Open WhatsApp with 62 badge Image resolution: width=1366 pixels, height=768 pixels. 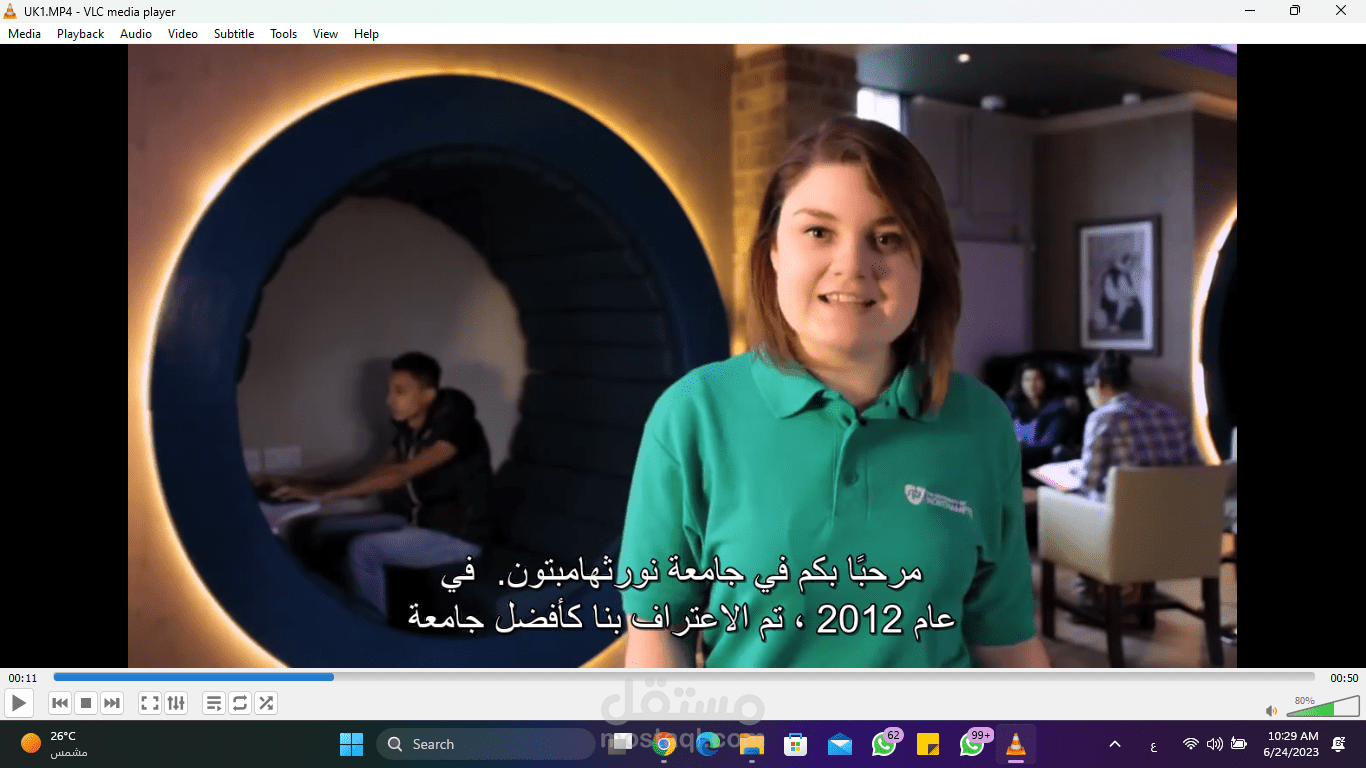coord(884,744)
